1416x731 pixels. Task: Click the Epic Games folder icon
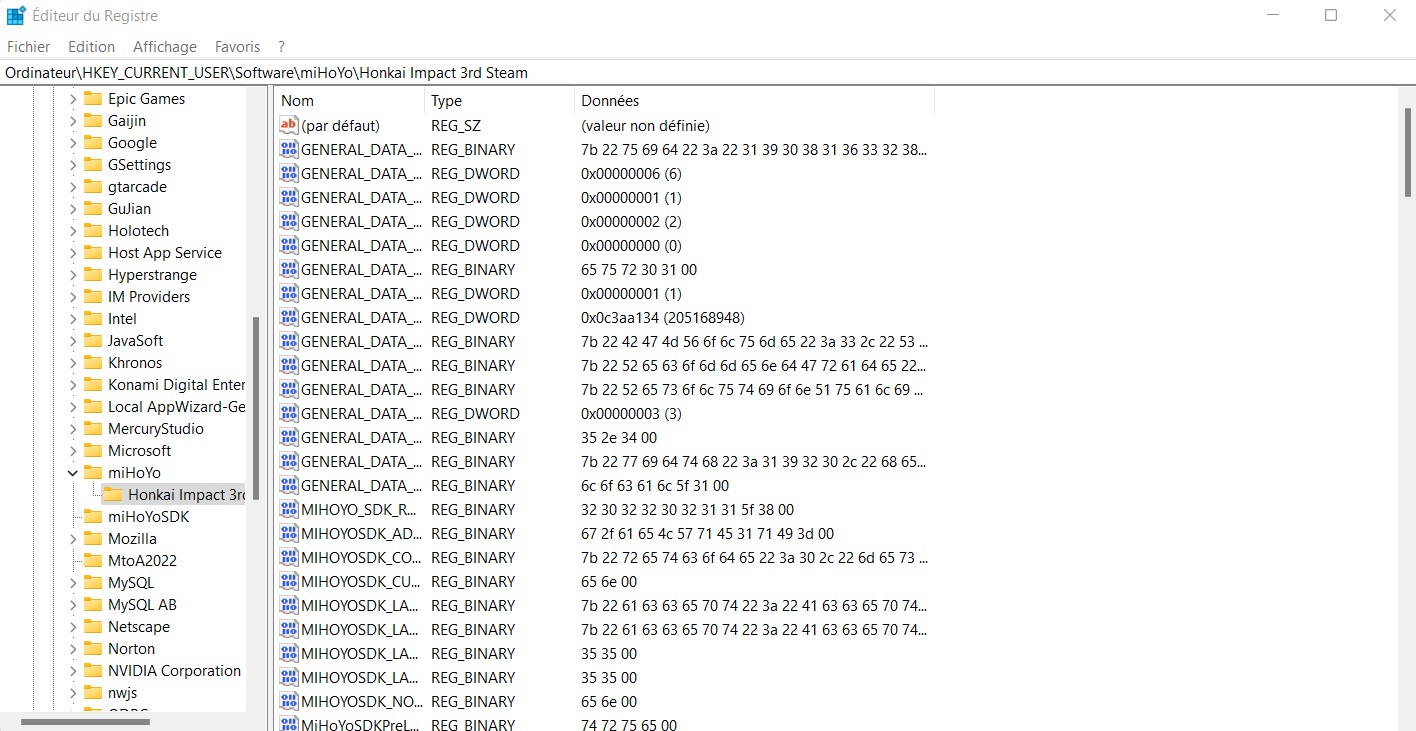93,99
